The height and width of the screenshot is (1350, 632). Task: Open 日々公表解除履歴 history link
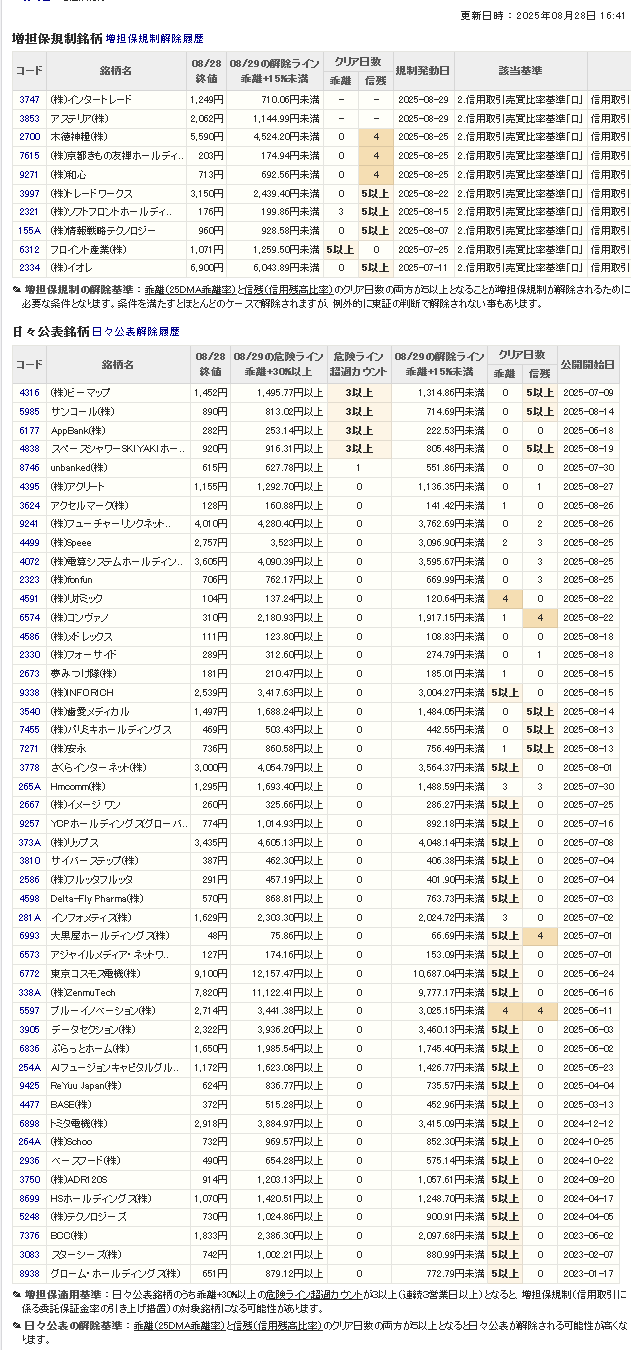pos(136,331)
